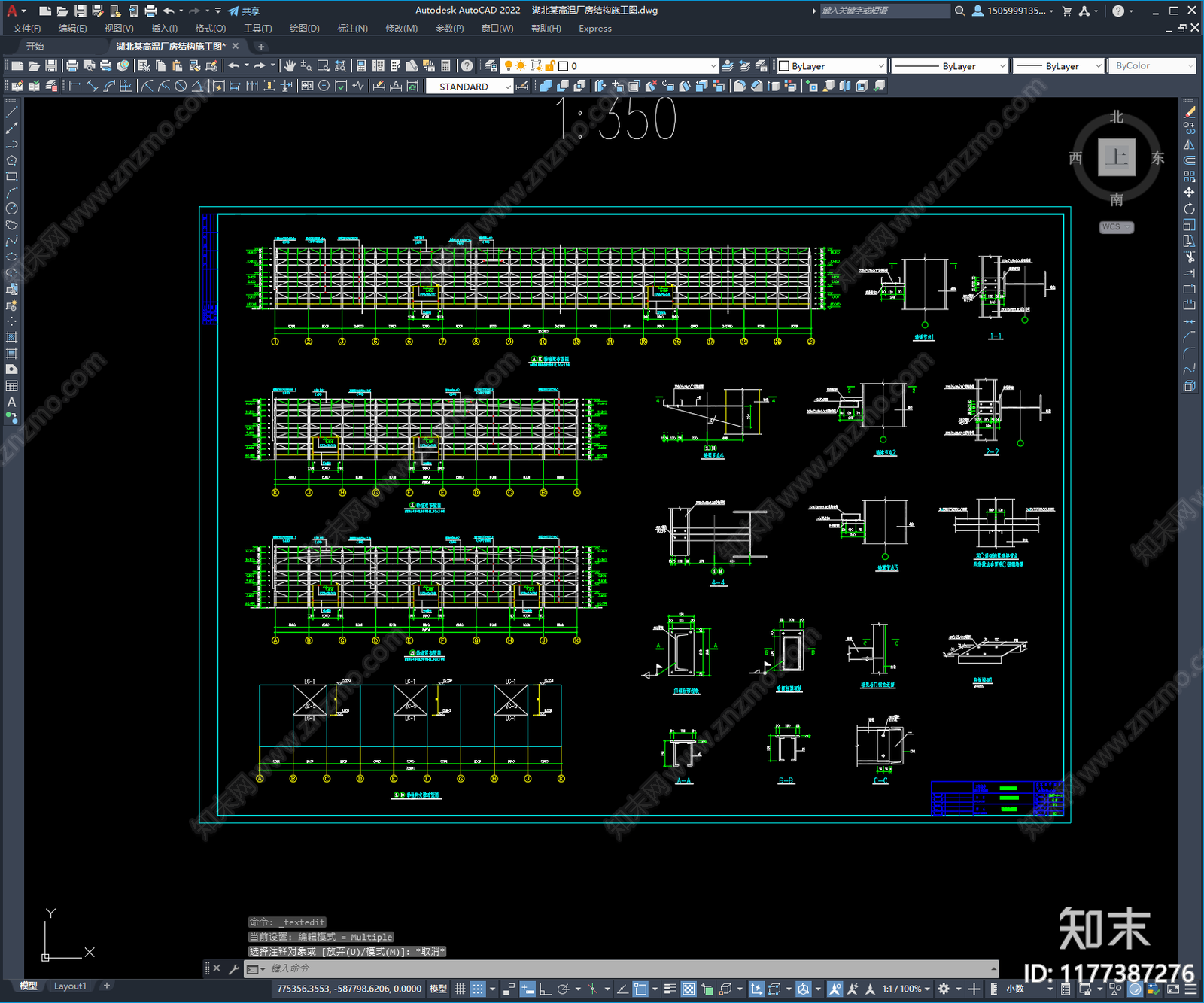Open the 文件(F) menu

27,29
